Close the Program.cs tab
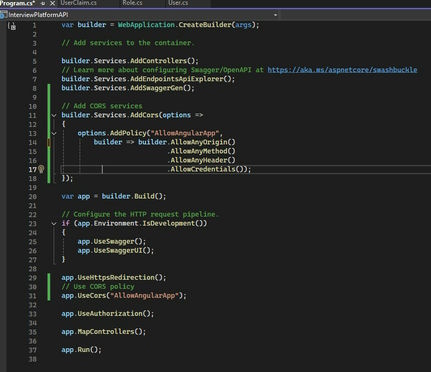 tap(52, 3)
